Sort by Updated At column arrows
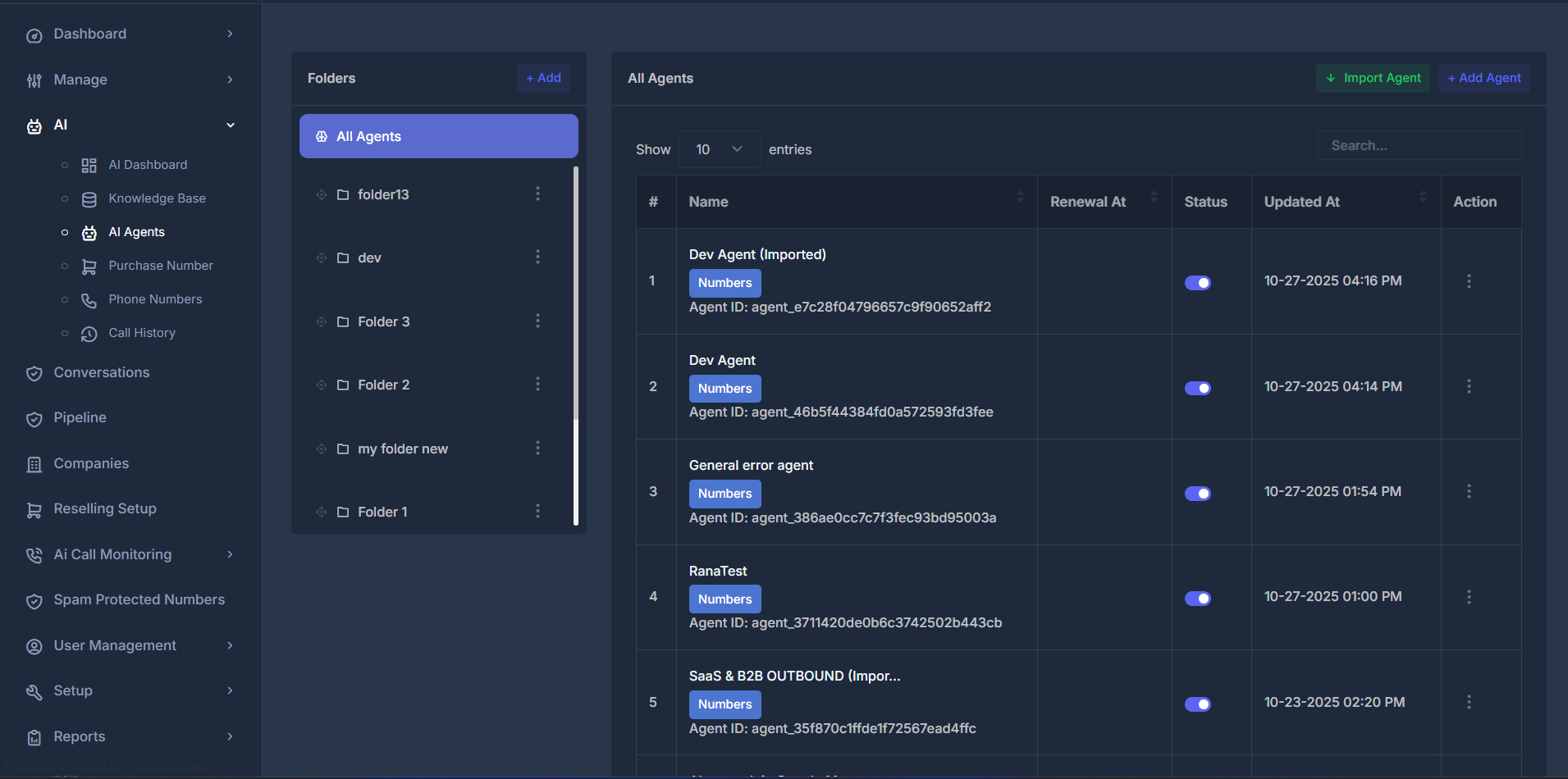This screenshot has height=779, width=1568. (x=1423, y=197)
